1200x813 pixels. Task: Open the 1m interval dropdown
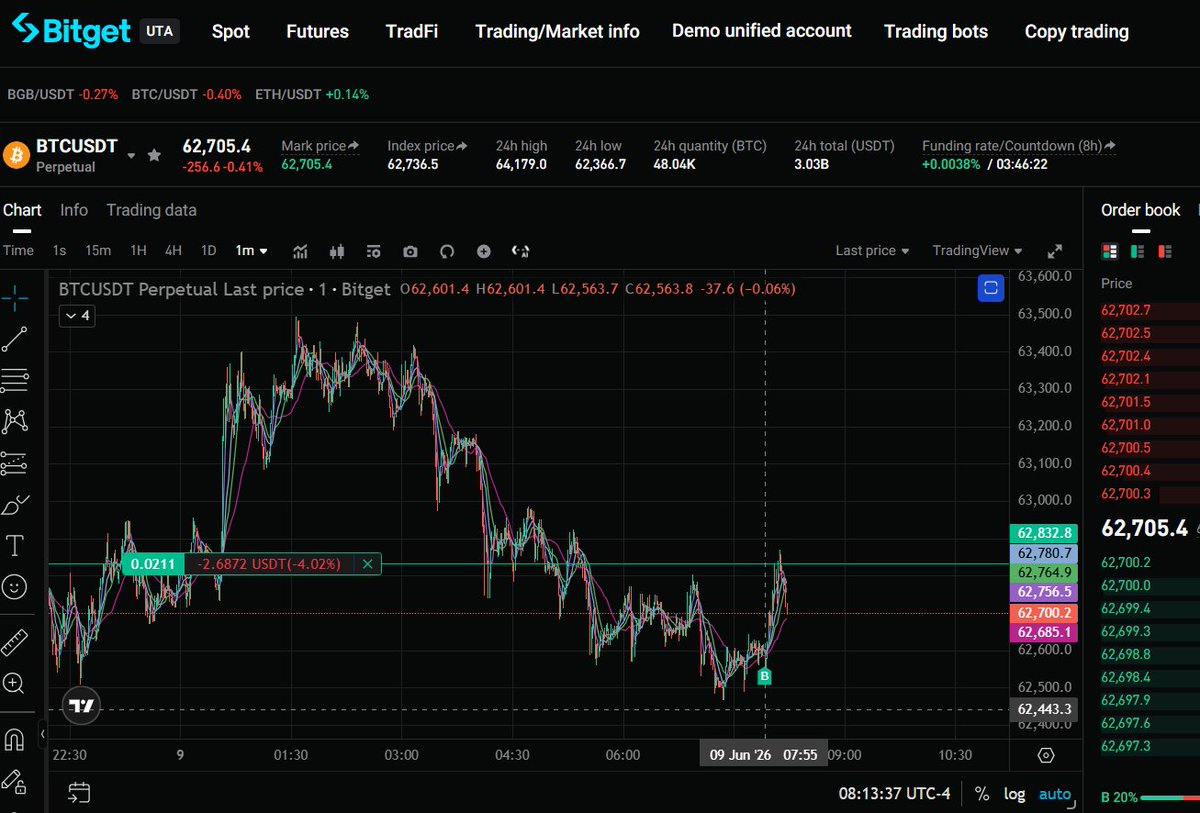tap(251, 251)
